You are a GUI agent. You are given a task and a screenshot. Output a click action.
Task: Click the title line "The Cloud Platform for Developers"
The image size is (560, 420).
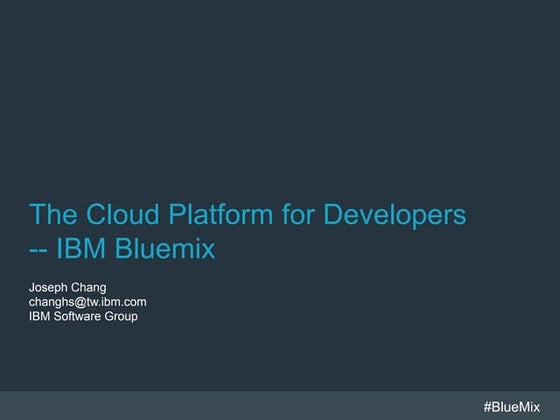click(x=248, y=215)
